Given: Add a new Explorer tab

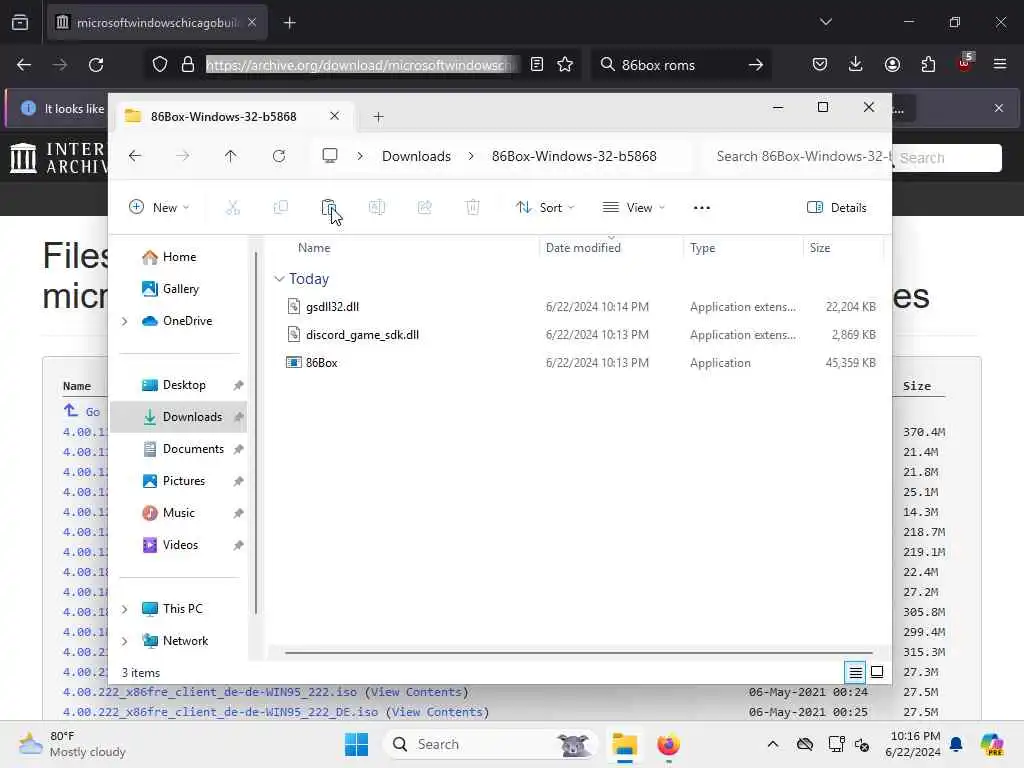Looking at the screenshot, I should 378,117.
